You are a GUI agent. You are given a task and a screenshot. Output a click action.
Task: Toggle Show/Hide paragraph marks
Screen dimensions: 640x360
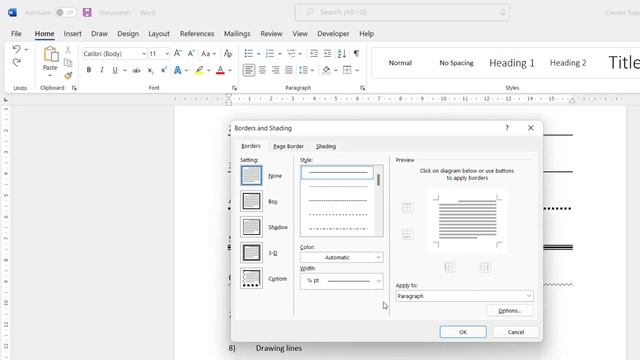[x=356, y=53]
